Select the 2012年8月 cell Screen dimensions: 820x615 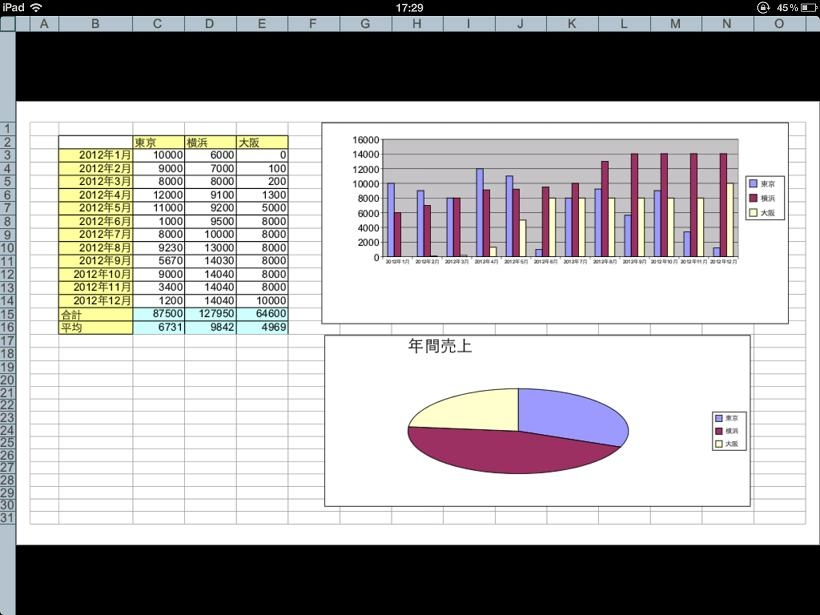[96, 248]
